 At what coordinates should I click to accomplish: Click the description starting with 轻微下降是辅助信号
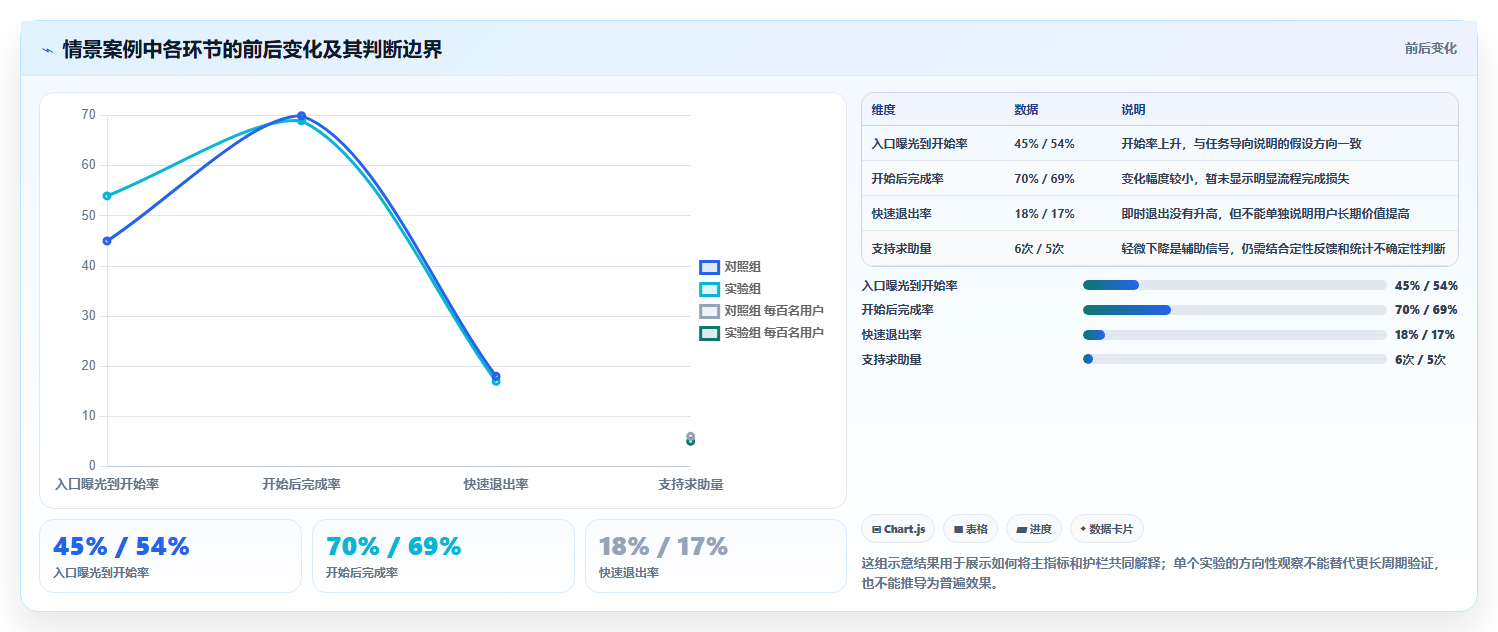click(1283, 249)
